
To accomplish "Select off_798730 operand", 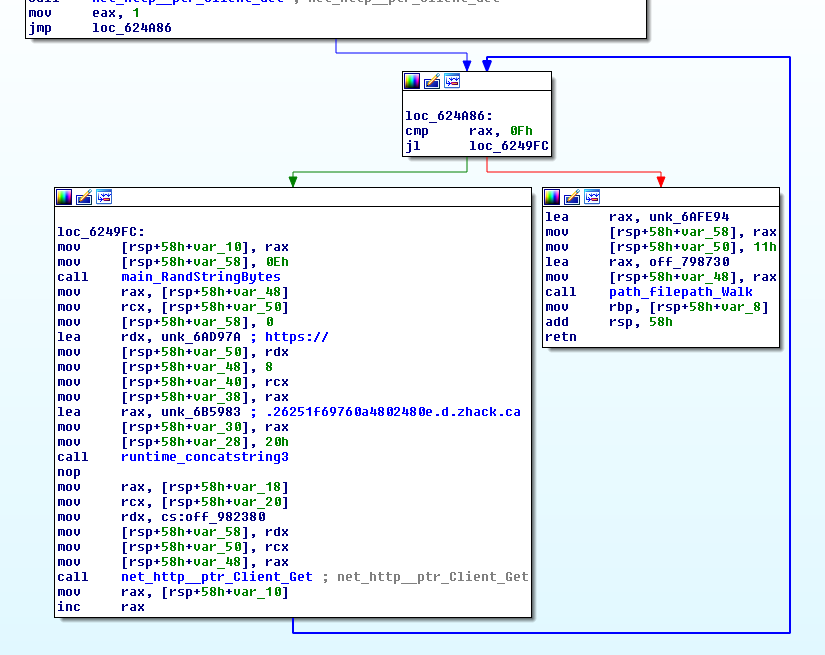I will [689, 261].
